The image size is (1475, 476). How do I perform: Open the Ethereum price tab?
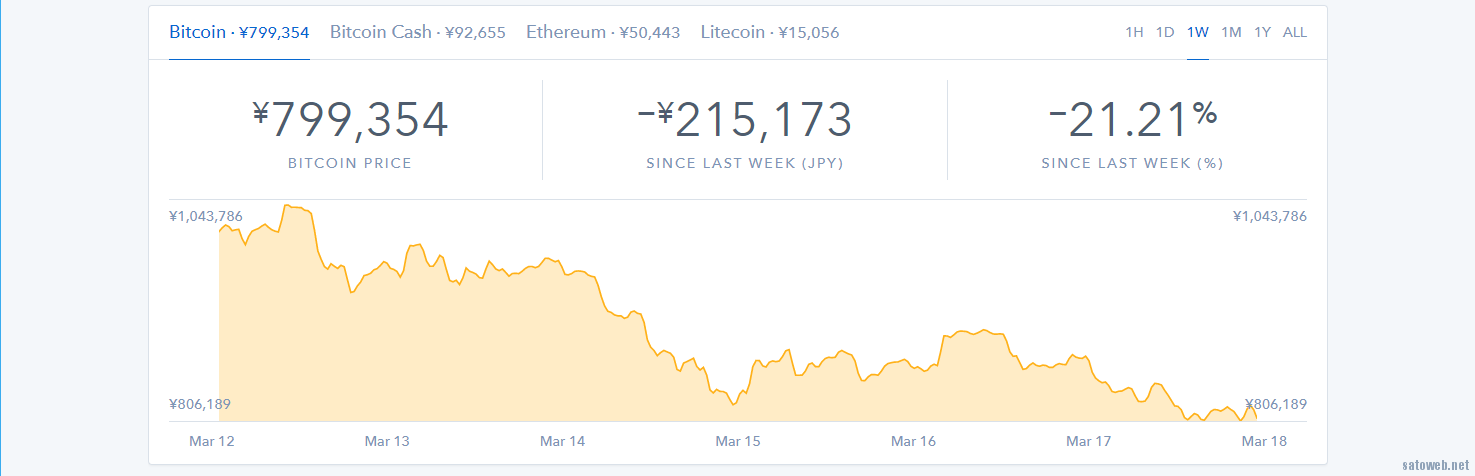coord(603,32)
